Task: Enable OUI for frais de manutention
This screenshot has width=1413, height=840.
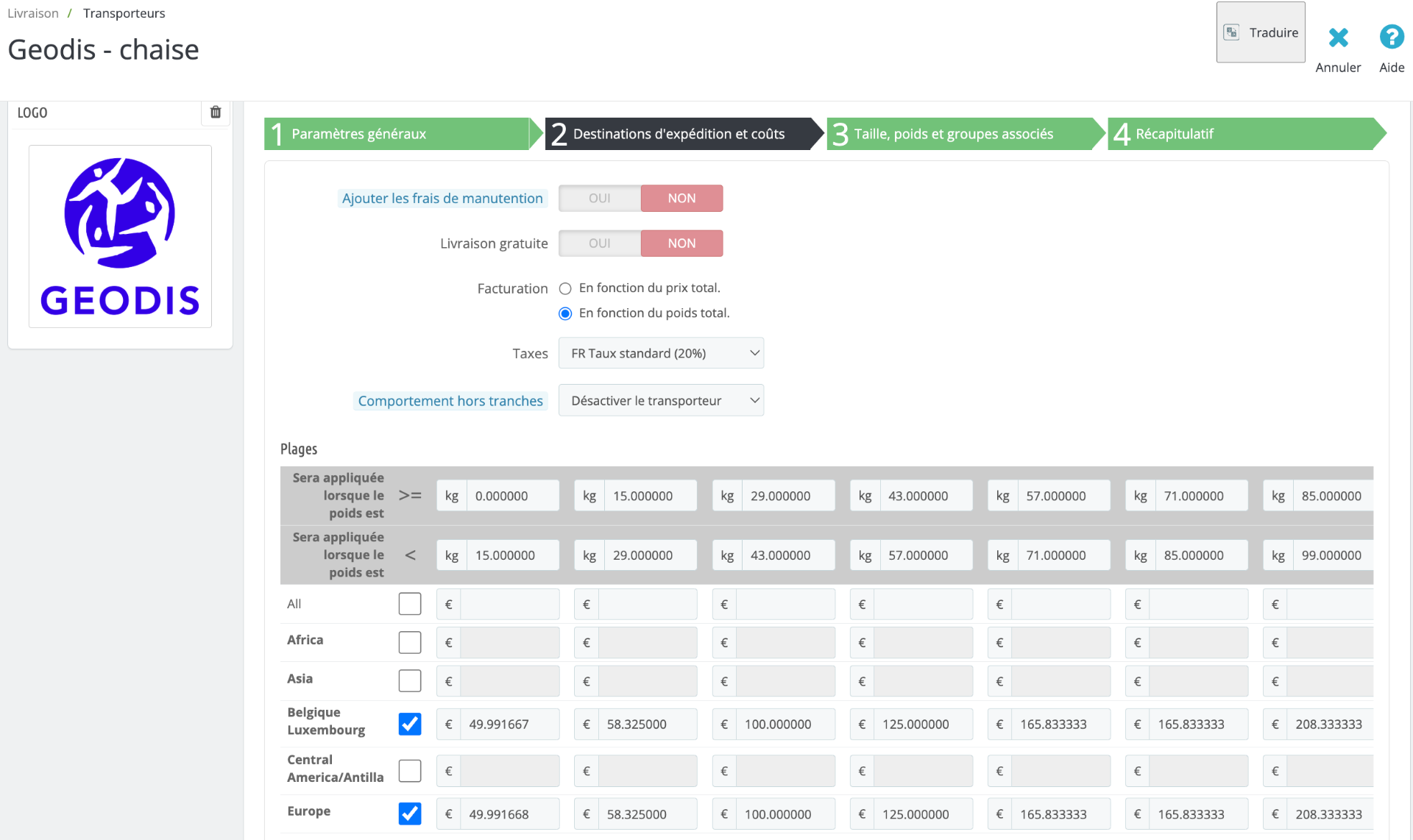Action: point(599,199)
